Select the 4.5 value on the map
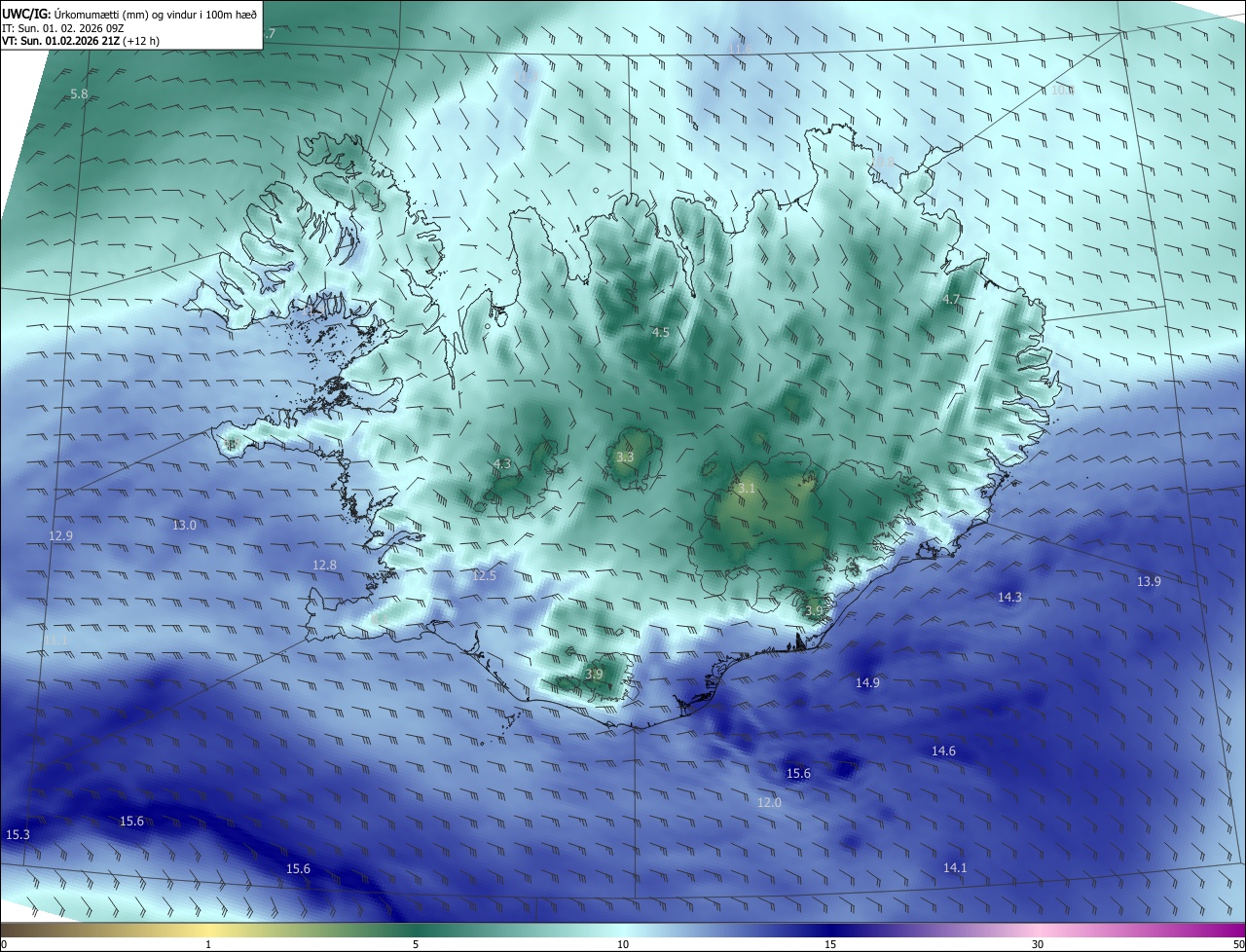The image size is (1246, 952). point(661,333)
